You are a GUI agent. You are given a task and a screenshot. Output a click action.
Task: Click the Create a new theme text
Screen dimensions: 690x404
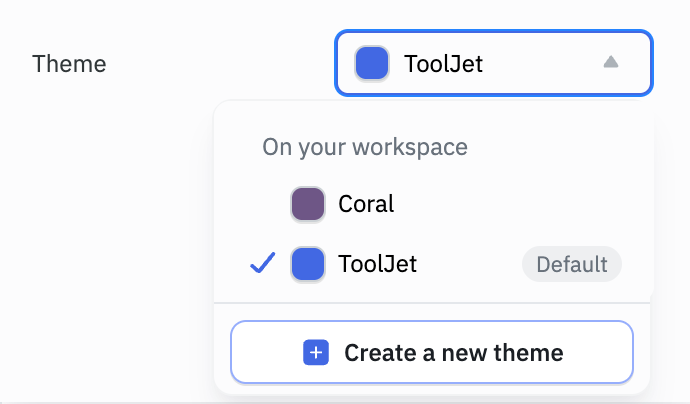[x=453, y=353]
